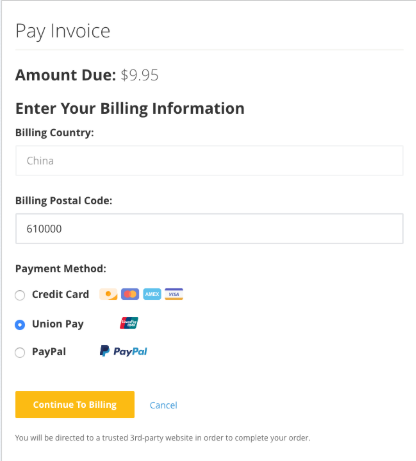Open the Billing Country dropdown
This screenshot has width=416, height=461.
209,161
